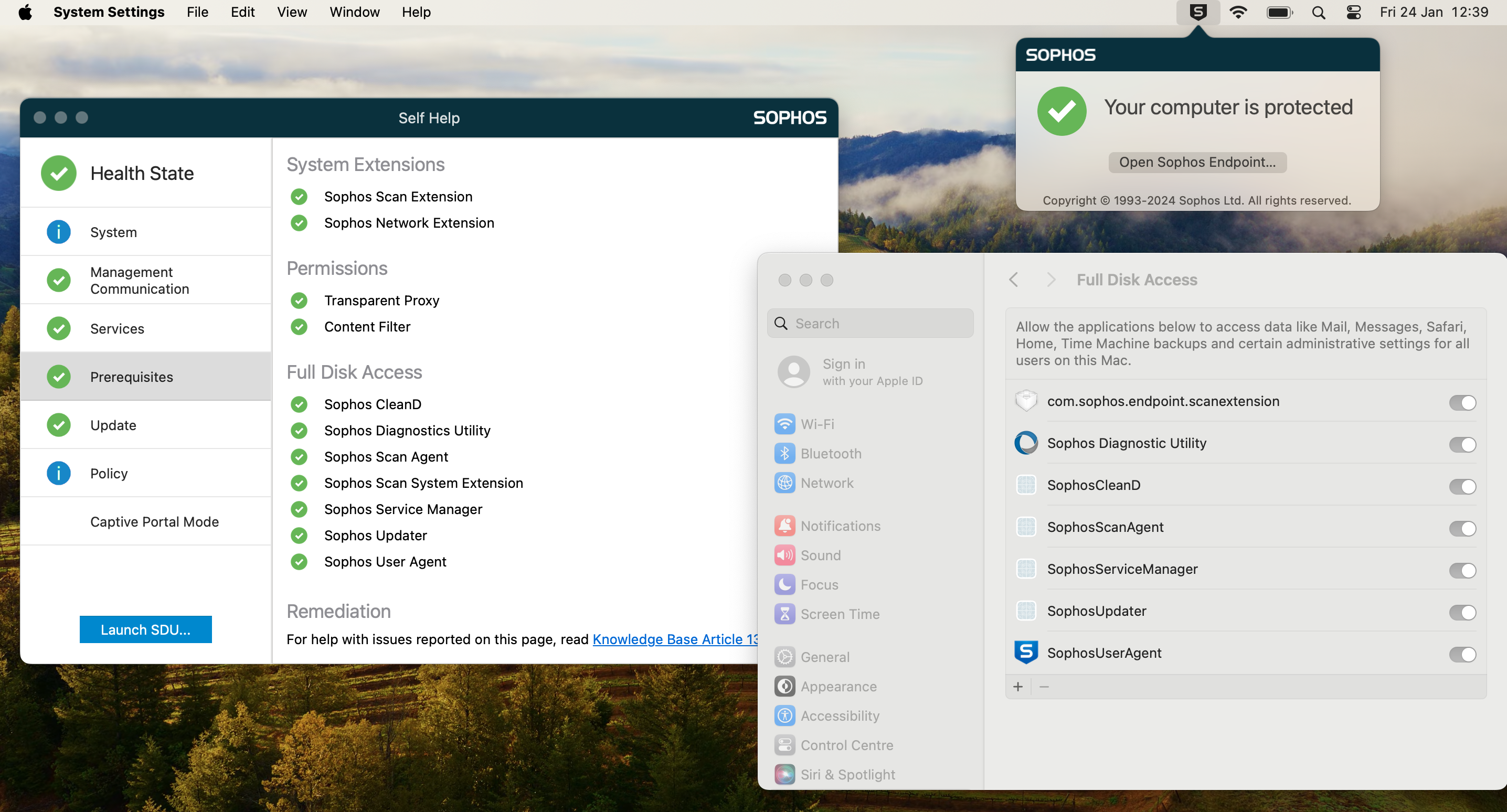Click the battery icon in menu bar
Screen dimensions: 1507x812
pos(1279,12)
